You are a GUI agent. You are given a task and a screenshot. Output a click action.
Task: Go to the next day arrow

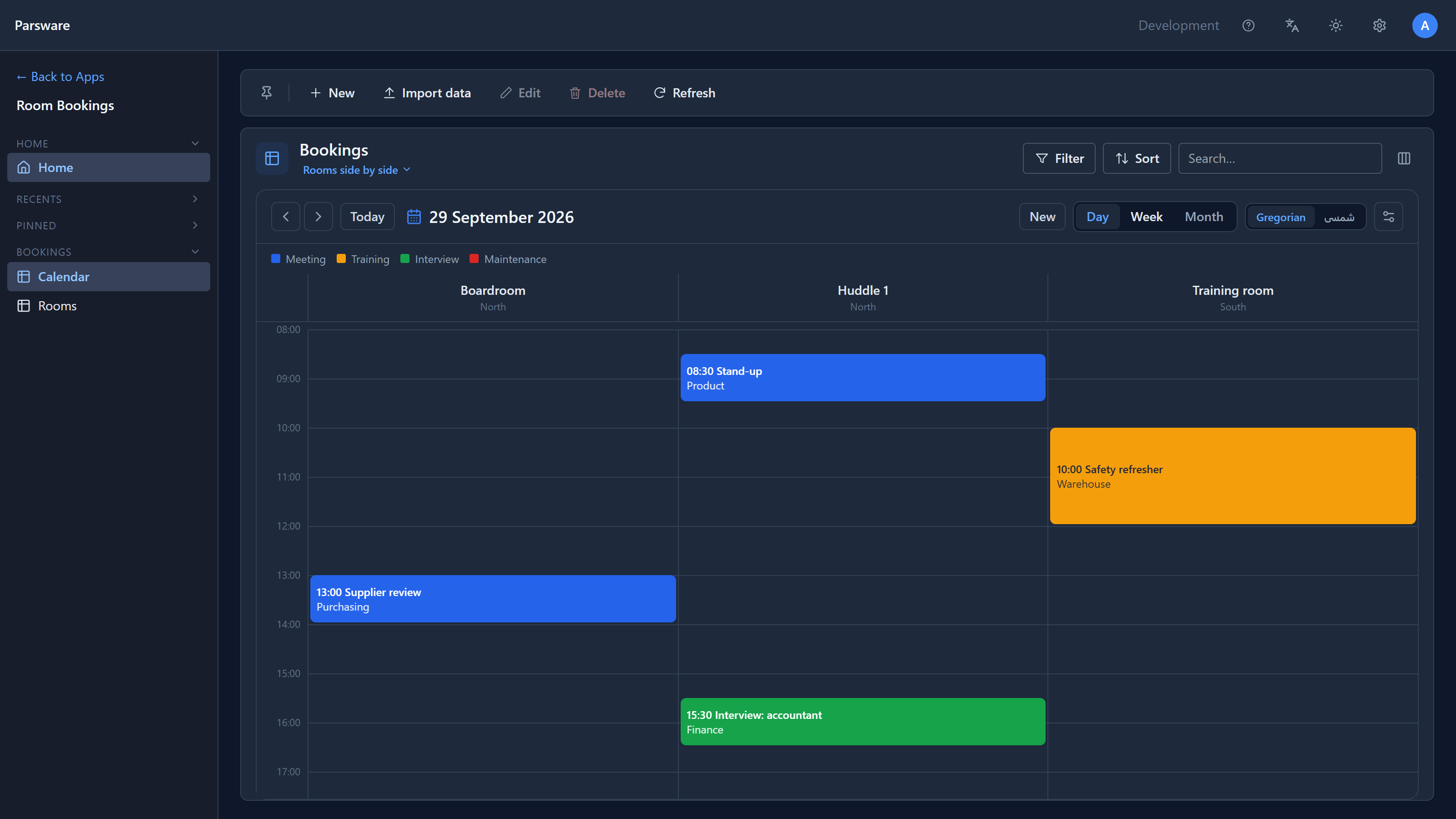coord(318,217)
